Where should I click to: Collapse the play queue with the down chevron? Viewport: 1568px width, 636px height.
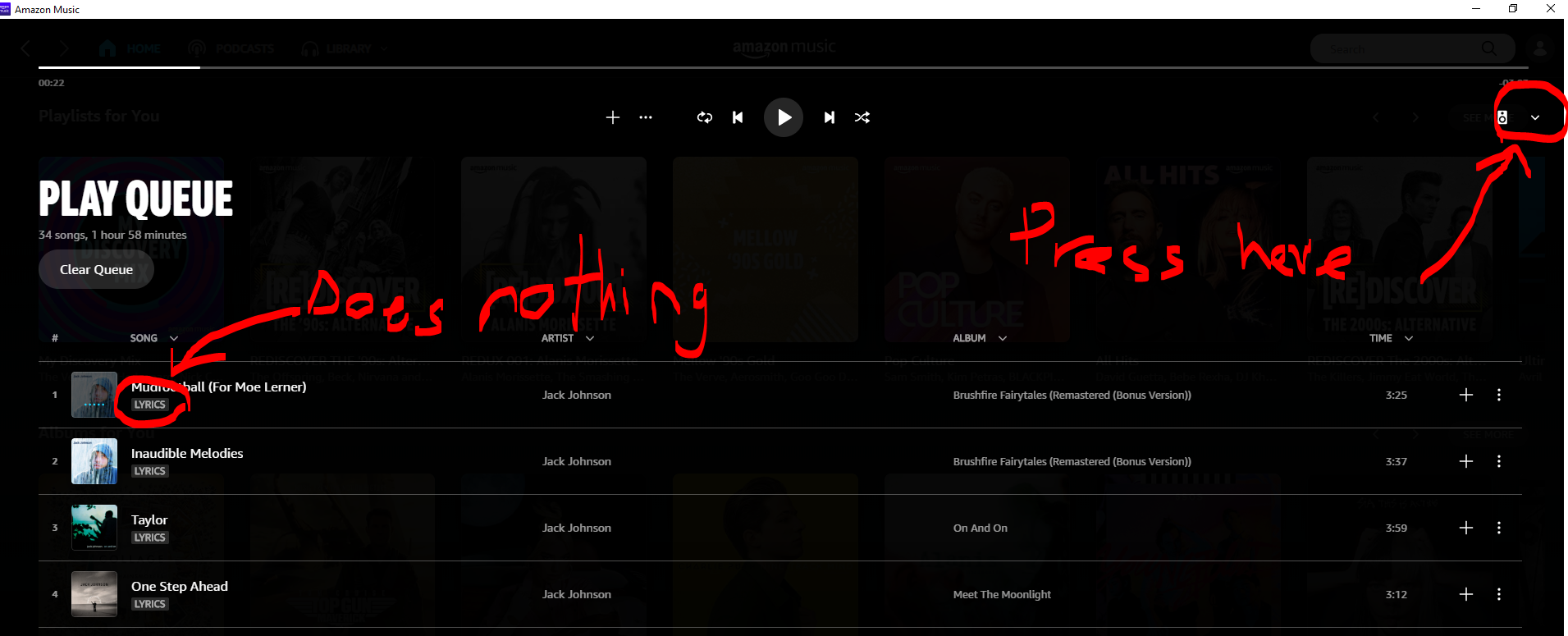click(1535, 117)
